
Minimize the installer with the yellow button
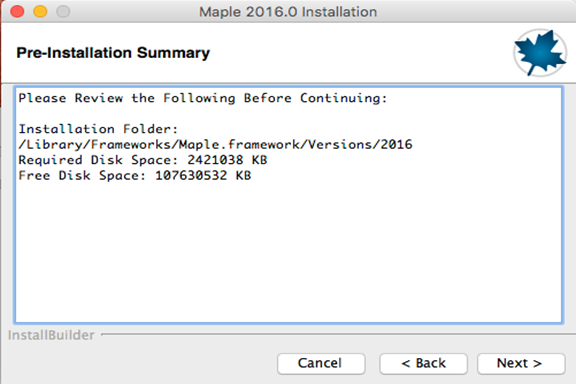(40, 11)
